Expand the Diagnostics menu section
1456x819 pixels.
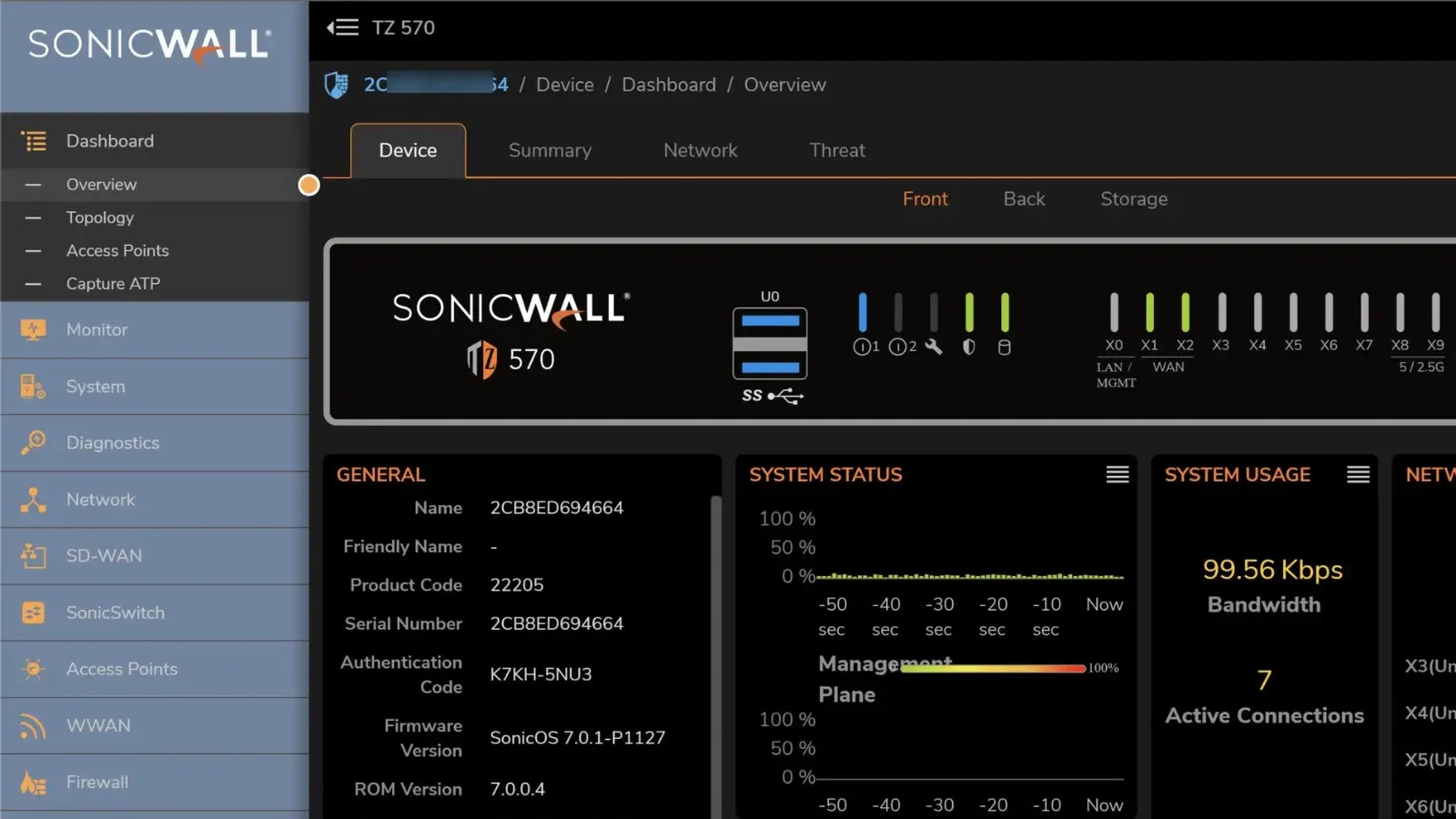[x=155, y=443]
